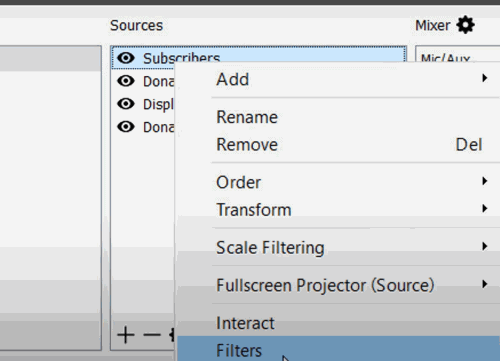This screenshot has width=500, height=361.
Task: Expand the Order submenu arrow
Action: click(x=484, y=181)
